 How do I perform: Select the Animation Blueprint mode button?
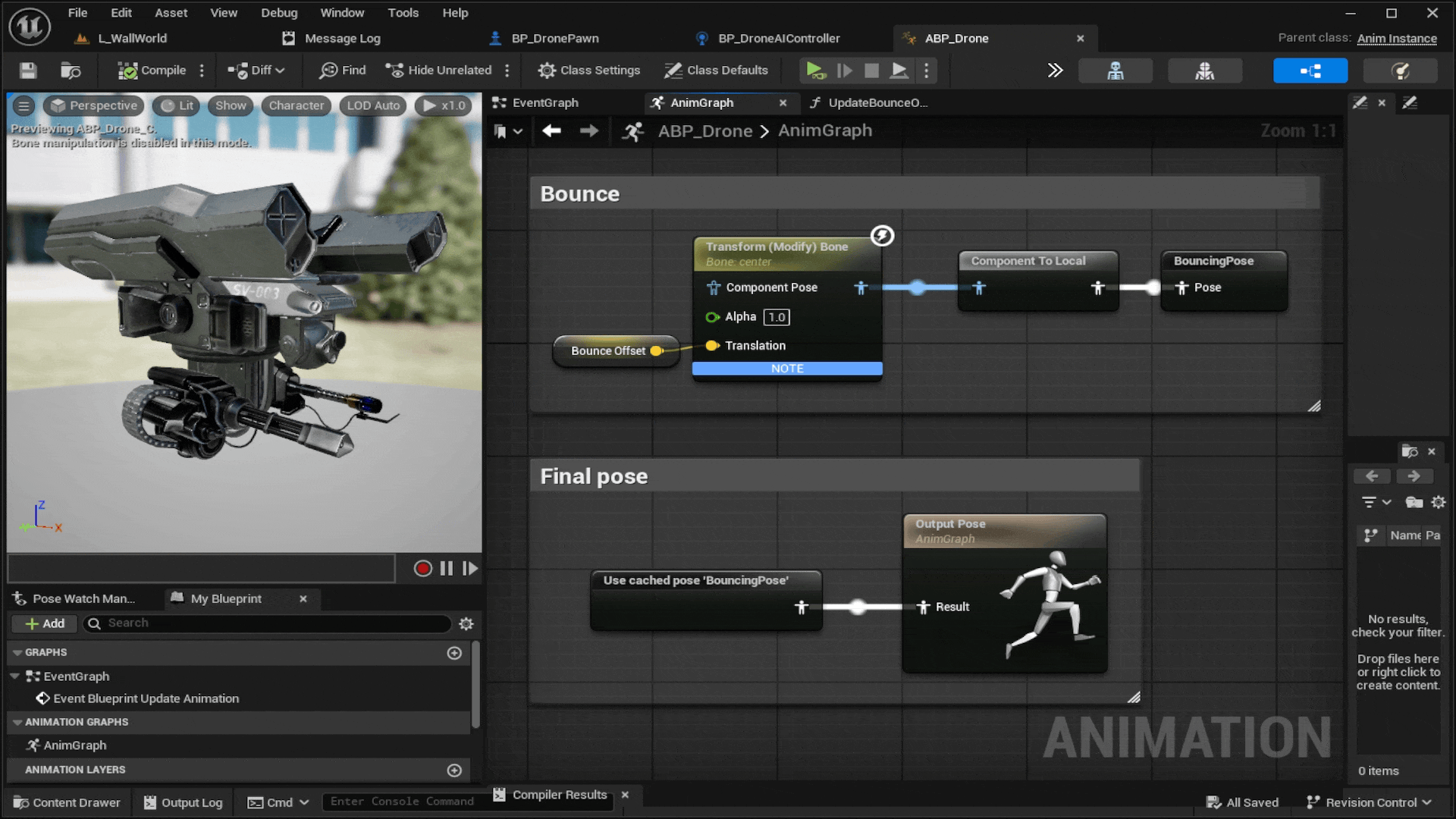[1310, 71]
